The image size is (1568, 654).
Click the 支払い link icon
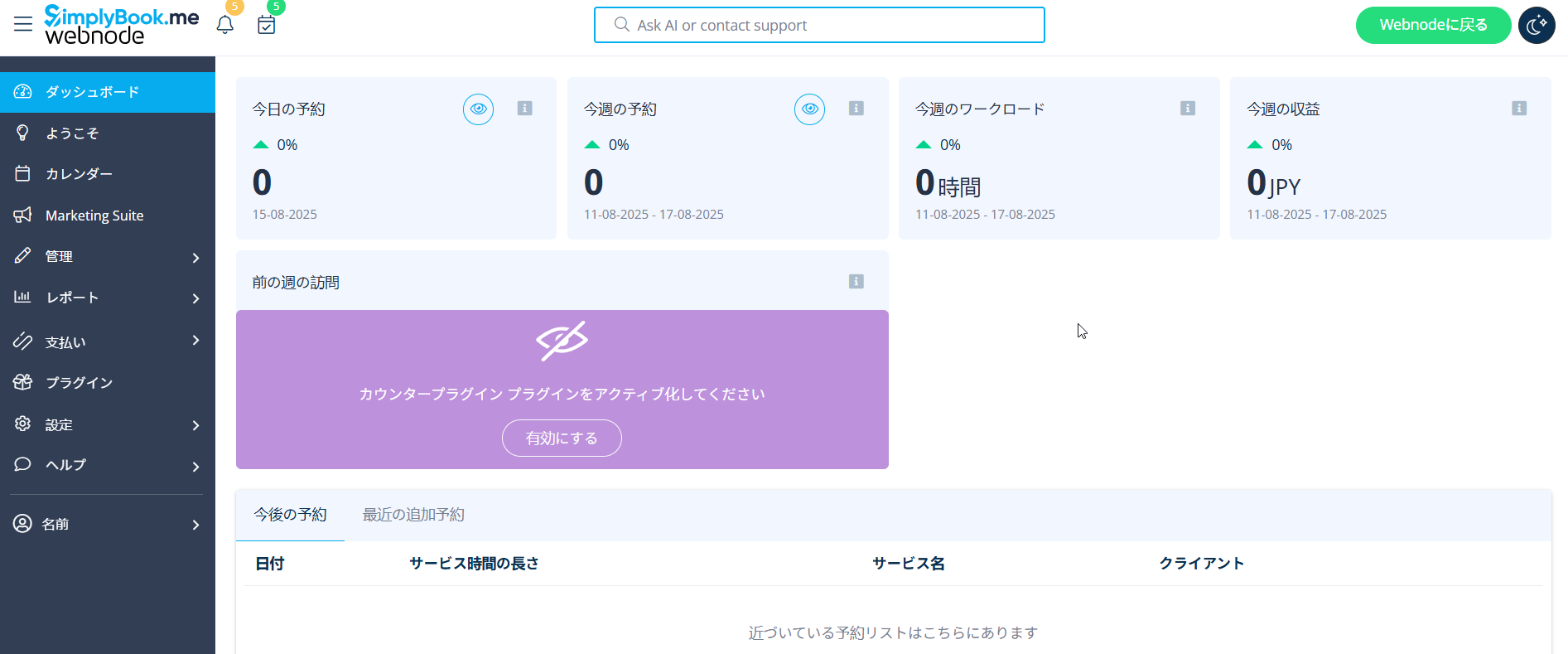pyautogui.click(x=22, y=341)
